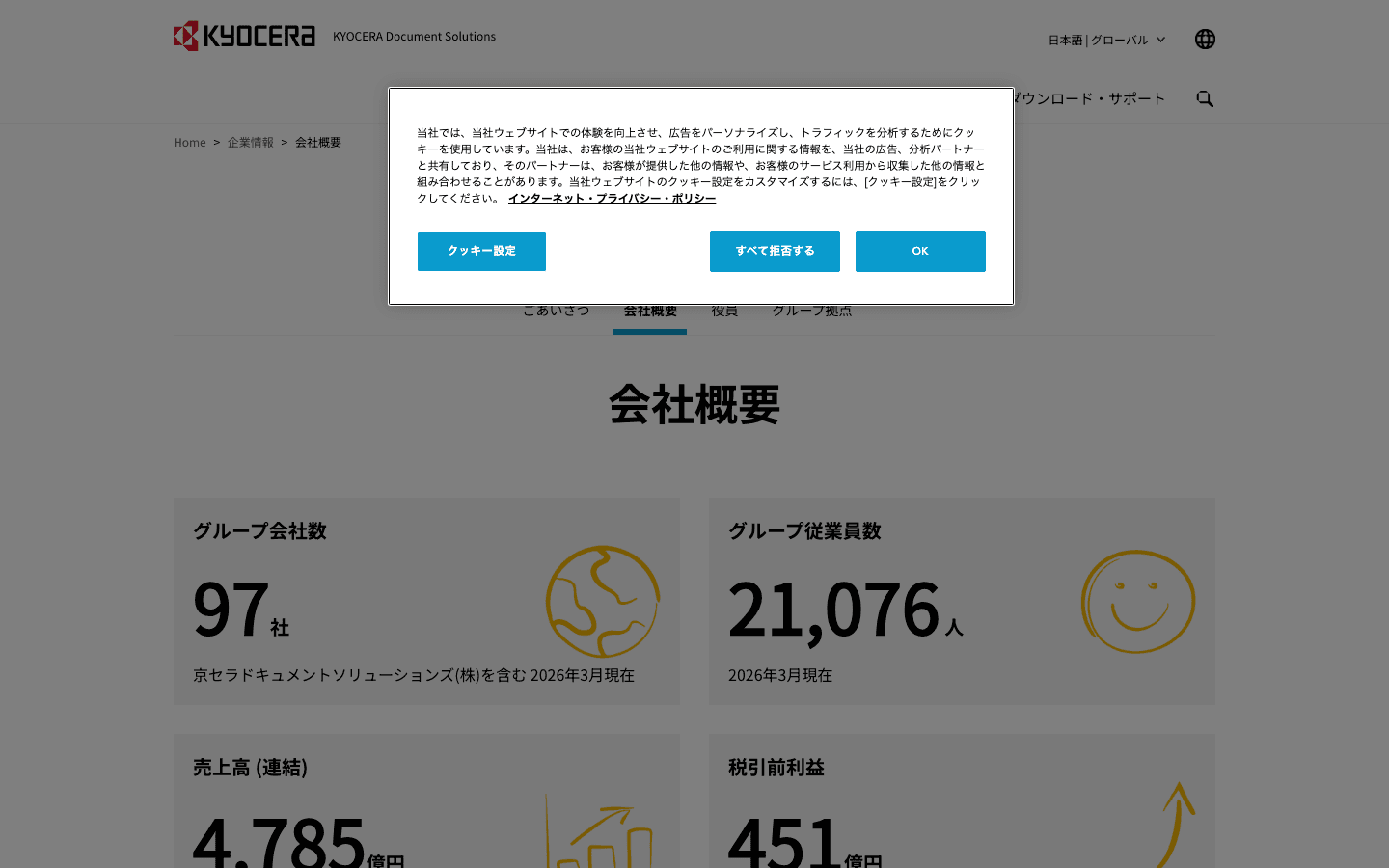Open 企業情報 in the breadcrumb
Screen dimensions: 1389x868
point(251,142)
